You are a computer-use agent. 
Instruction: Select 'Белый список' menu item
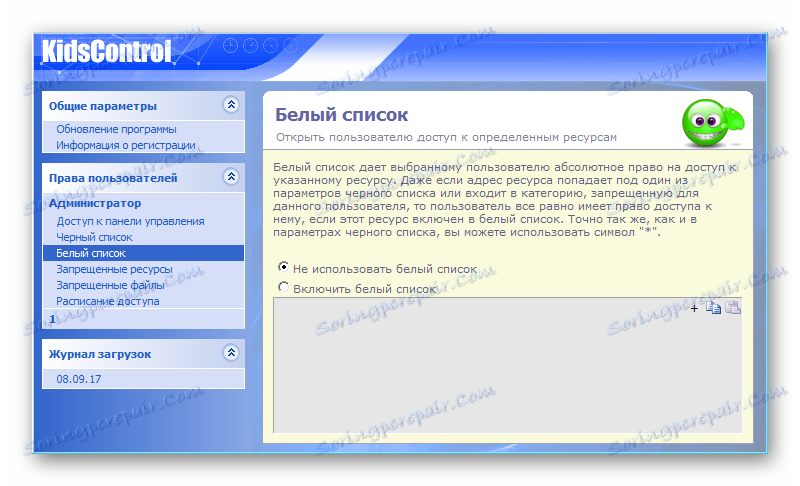click(143, 253)
